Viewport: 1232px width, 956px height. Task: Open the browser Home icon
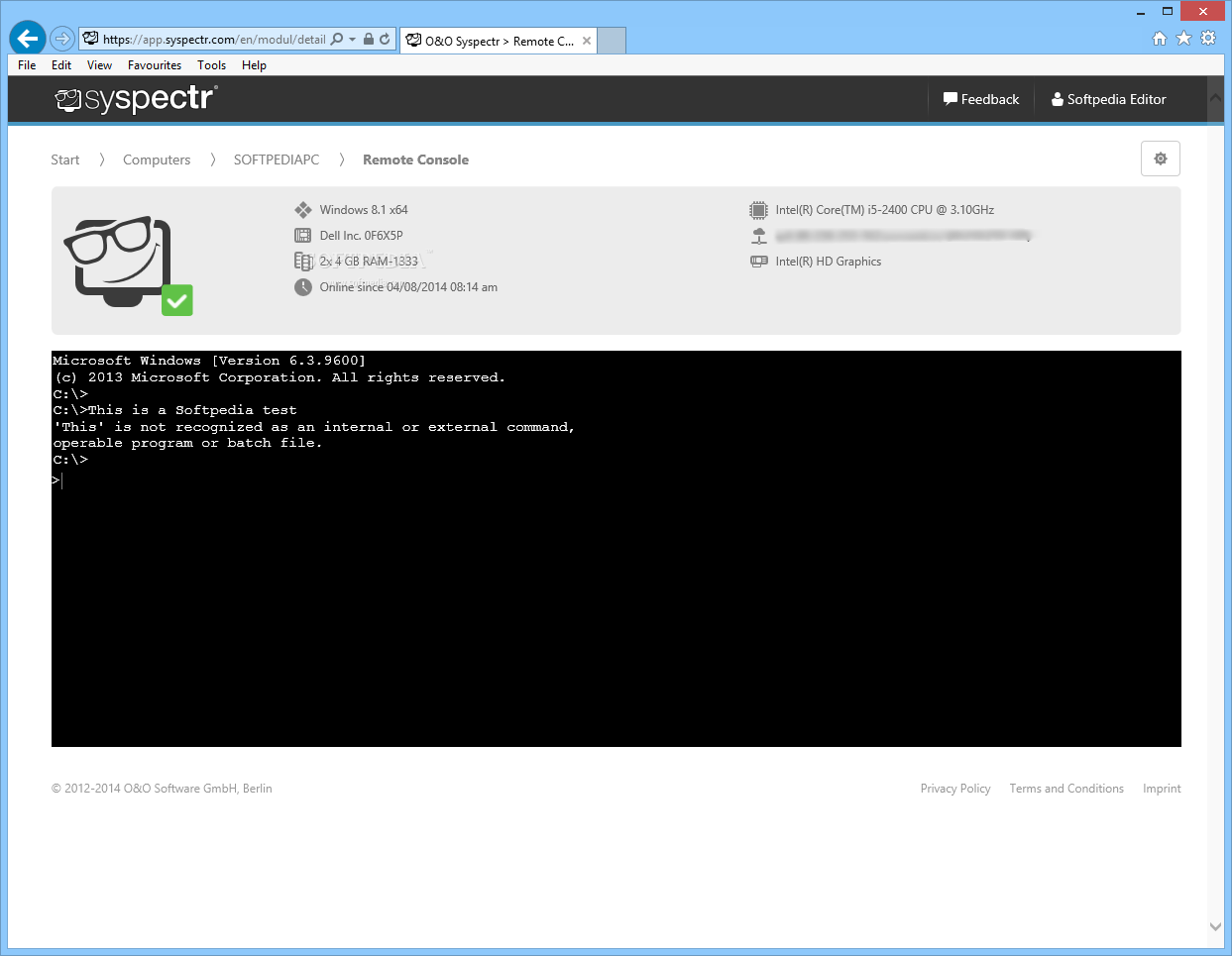[1160, 39]
